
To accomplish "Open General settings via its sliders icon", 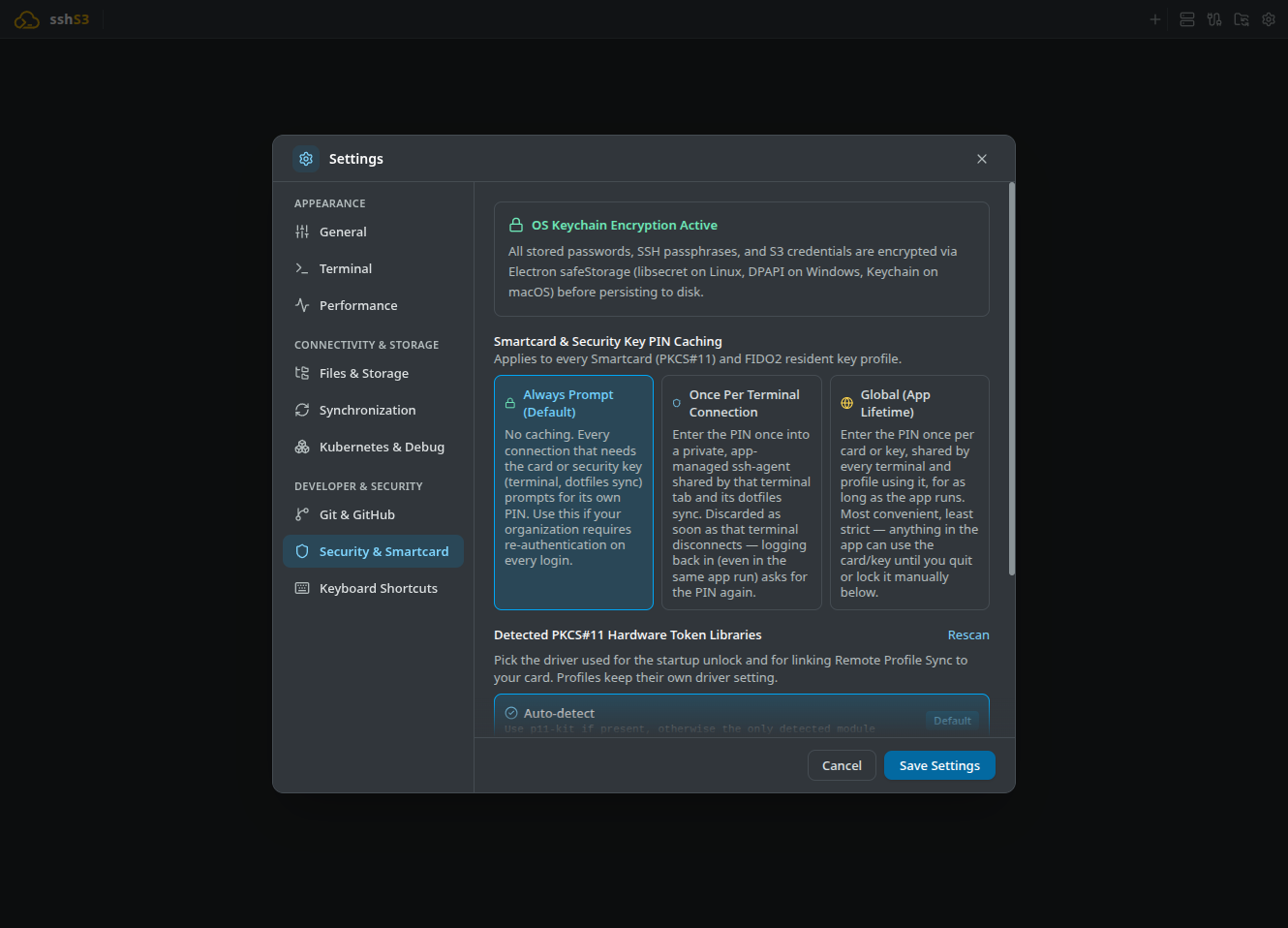I will click(302, 232).
